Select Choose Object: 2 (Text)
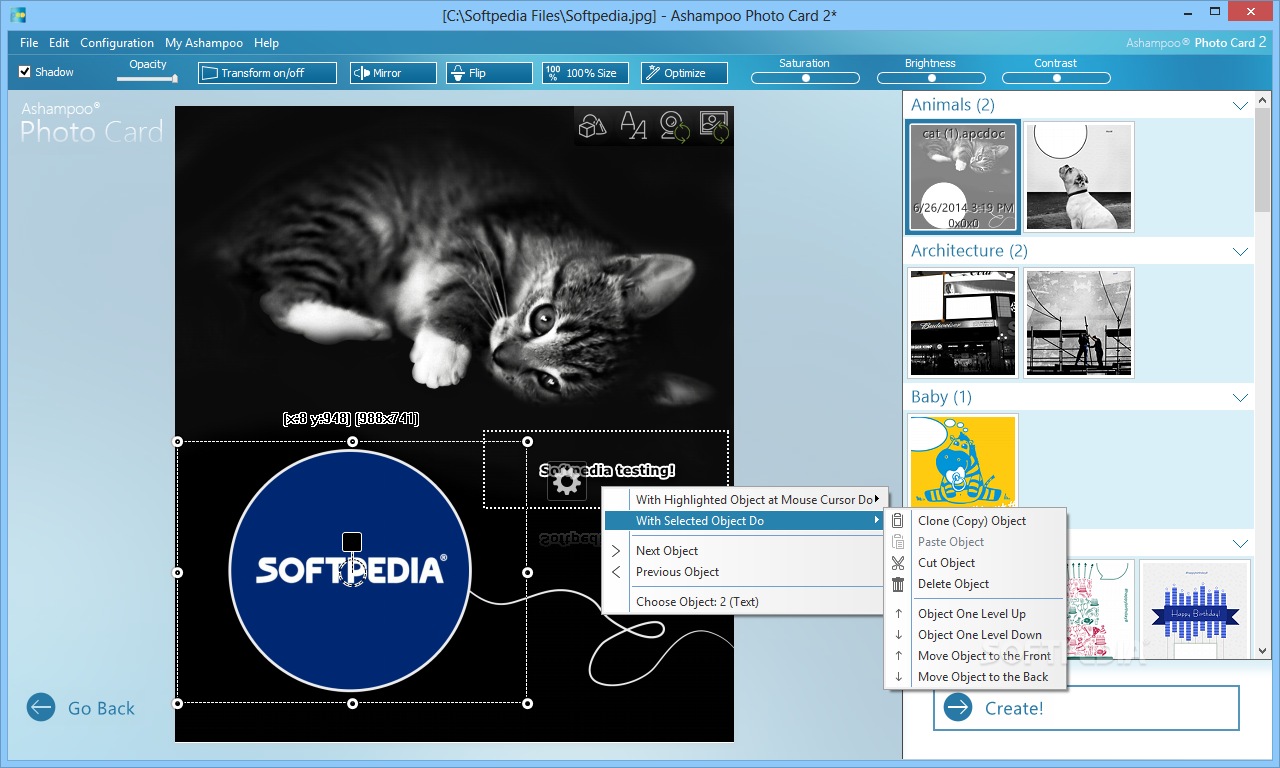Screen dimensions: 1280x768 (x=744, y=602)
